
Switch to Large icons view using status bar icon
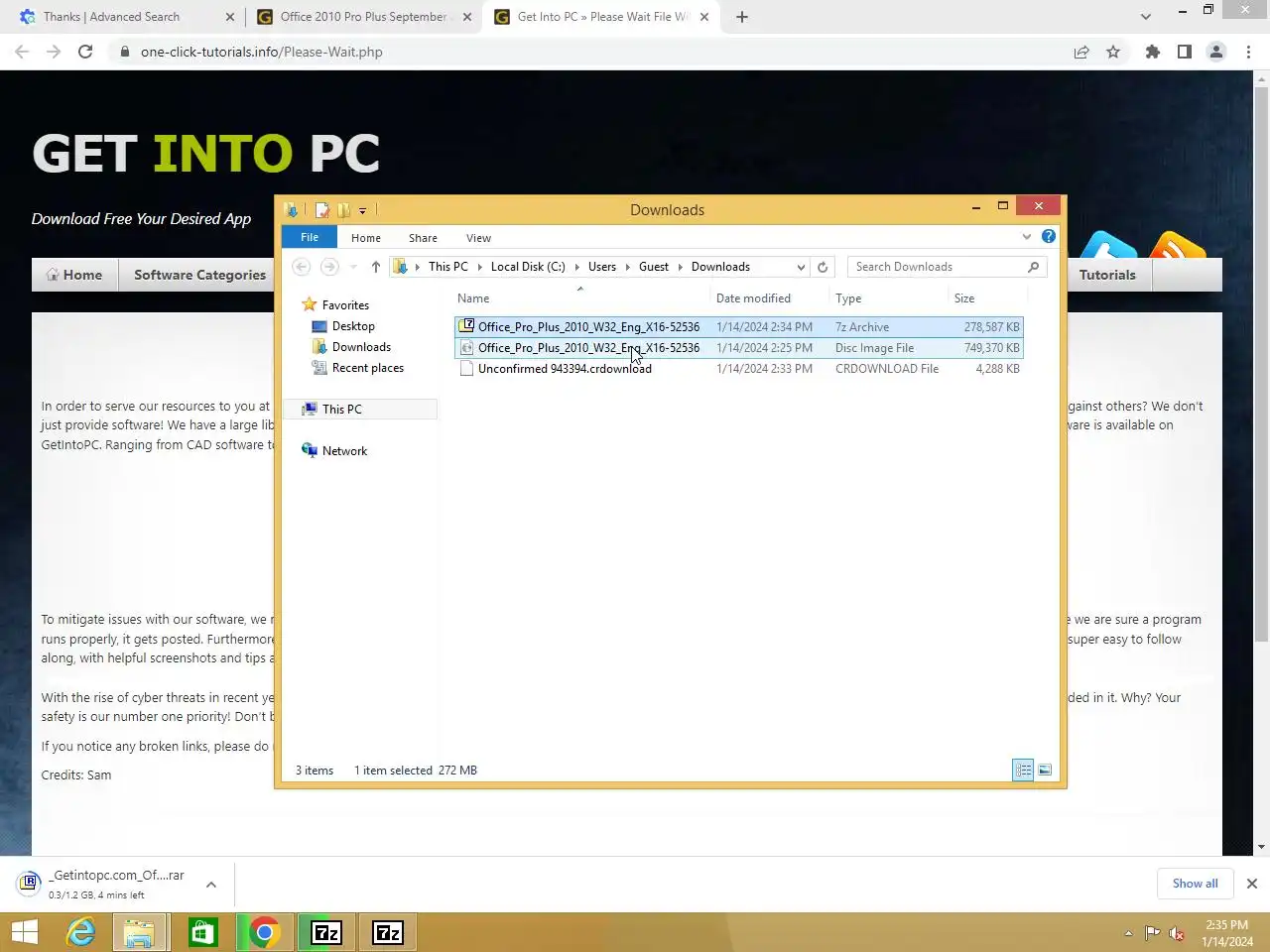coord(1045,770)
